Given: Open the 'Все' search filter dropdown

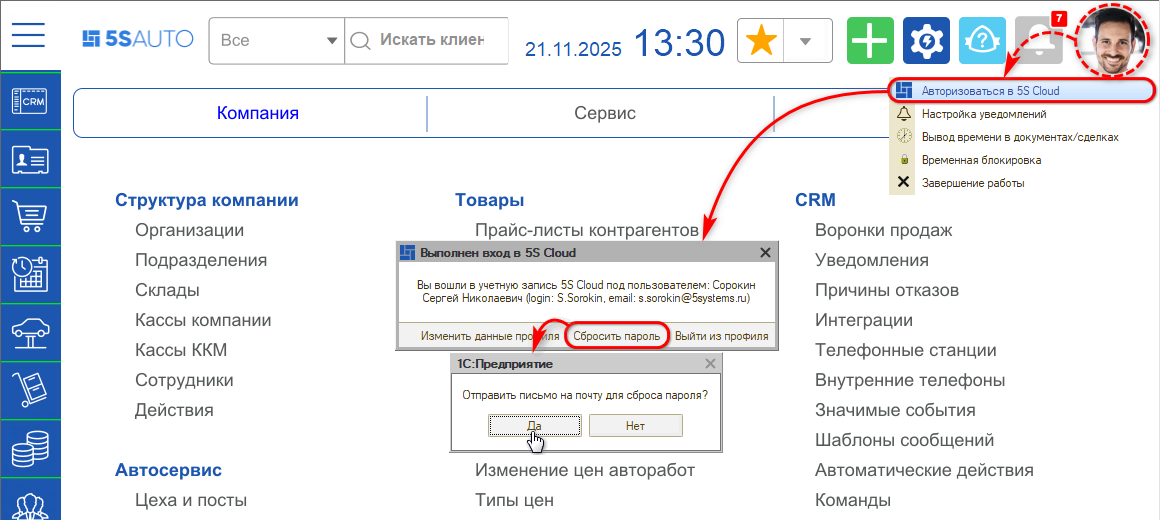Looking at the screenshot, I should 277,41.
